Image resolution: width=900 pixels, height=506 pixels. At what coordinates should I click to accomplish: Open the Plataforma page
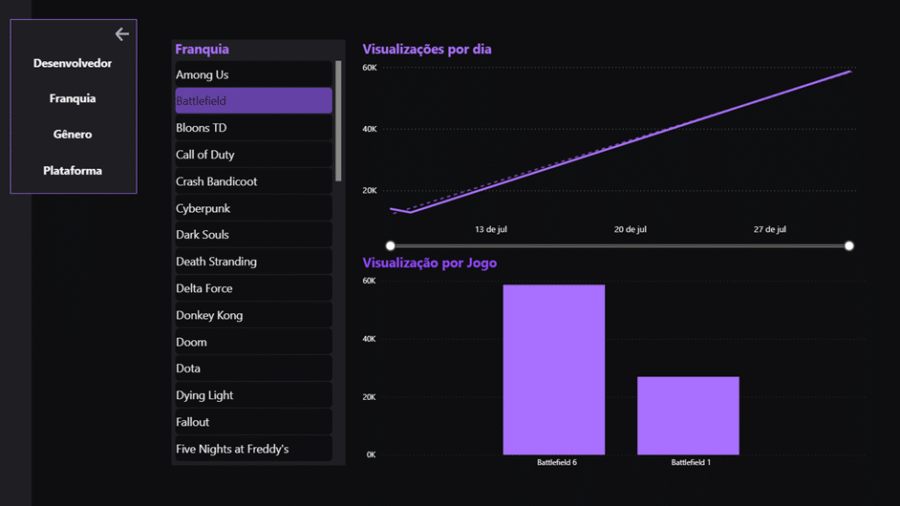click(x=72, y=171)
